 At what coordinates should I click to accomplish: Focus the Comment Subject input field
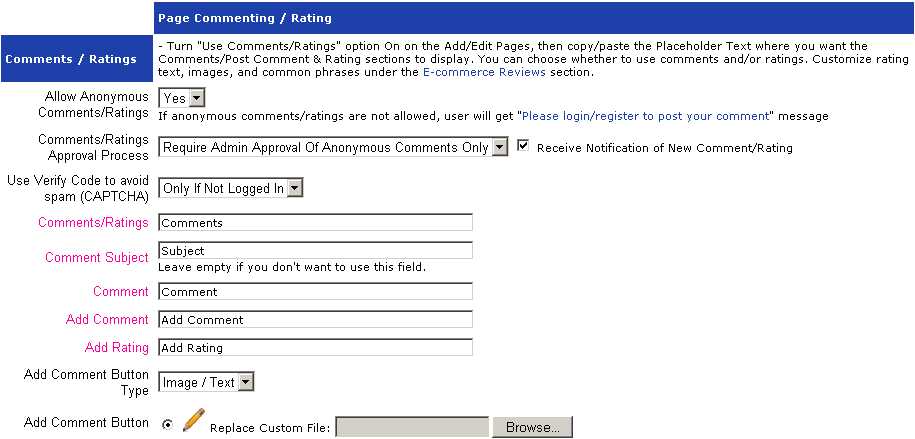point(316,250)
